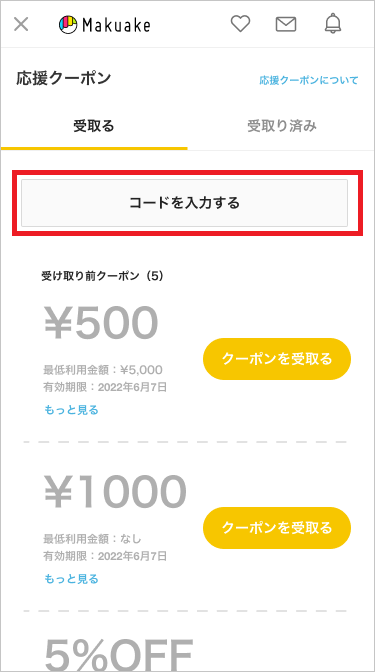The width and height of the screenshot is (375, 672).
Task: Click the Makuake colorful logo icon
Action: 68,25
